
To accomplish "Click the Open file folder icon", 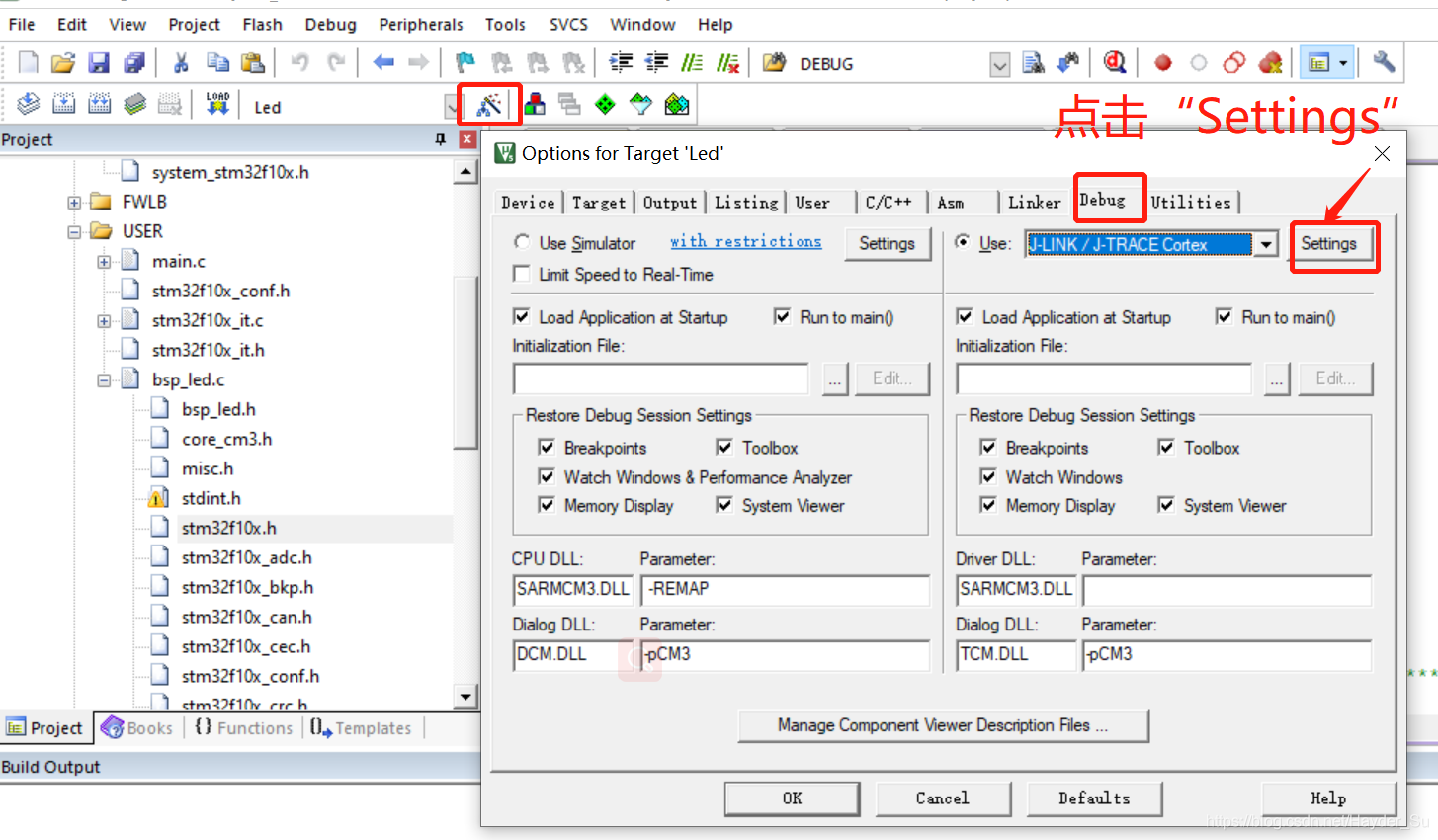I will click(x=63, y=63).
